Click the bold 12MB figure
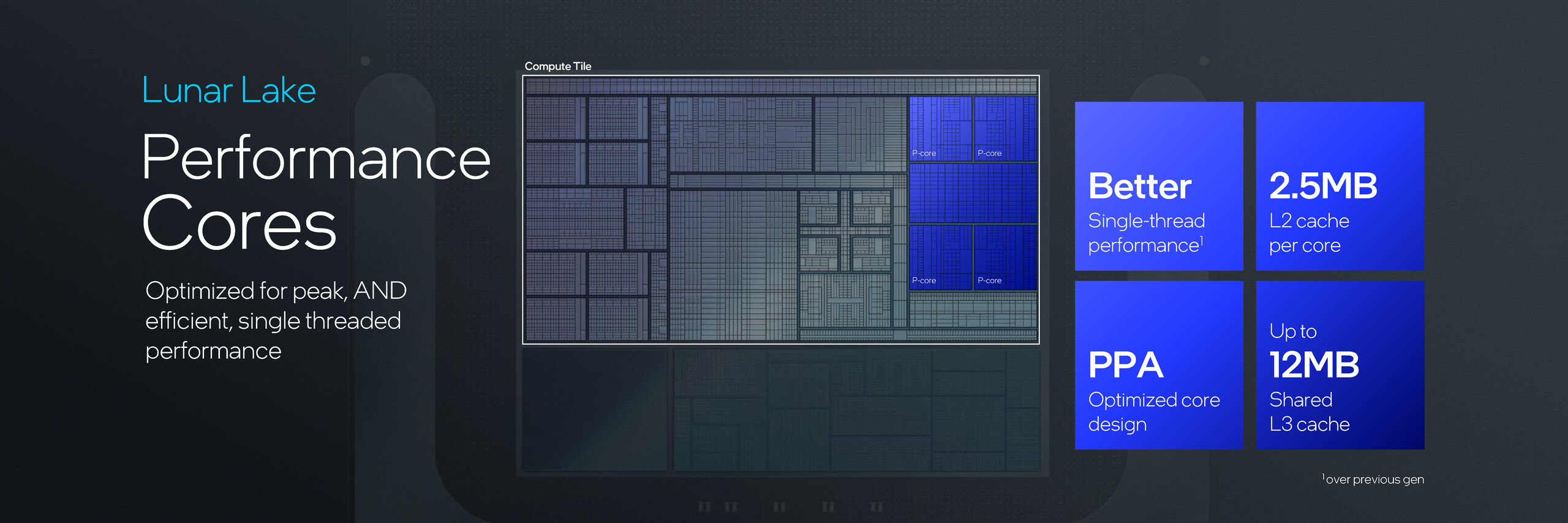This screenshot has width=1568, height=523. click(1314, 365)
